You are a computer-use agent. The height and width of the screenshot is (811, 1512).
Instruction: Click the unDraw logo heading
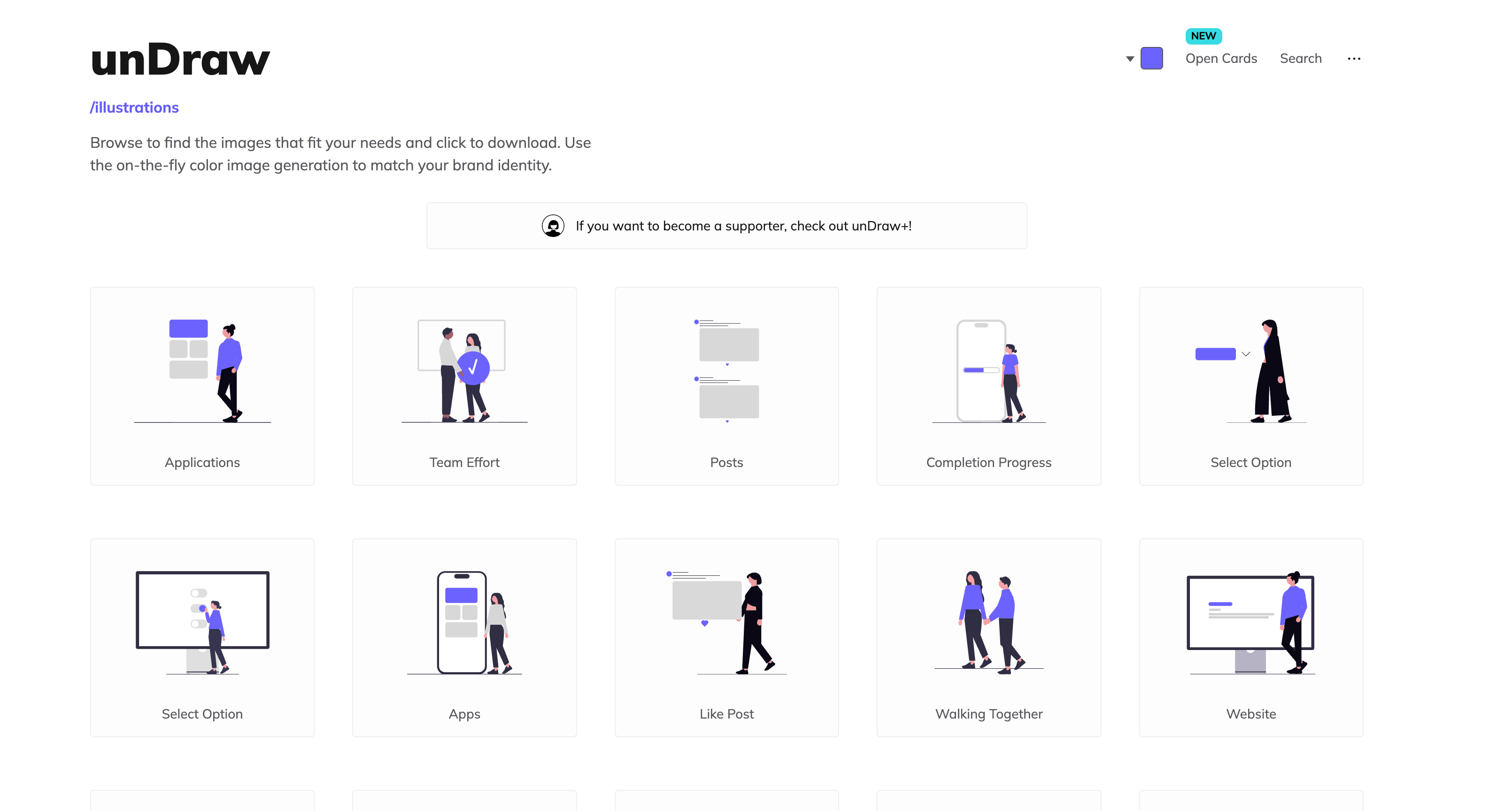pos(180,59)
